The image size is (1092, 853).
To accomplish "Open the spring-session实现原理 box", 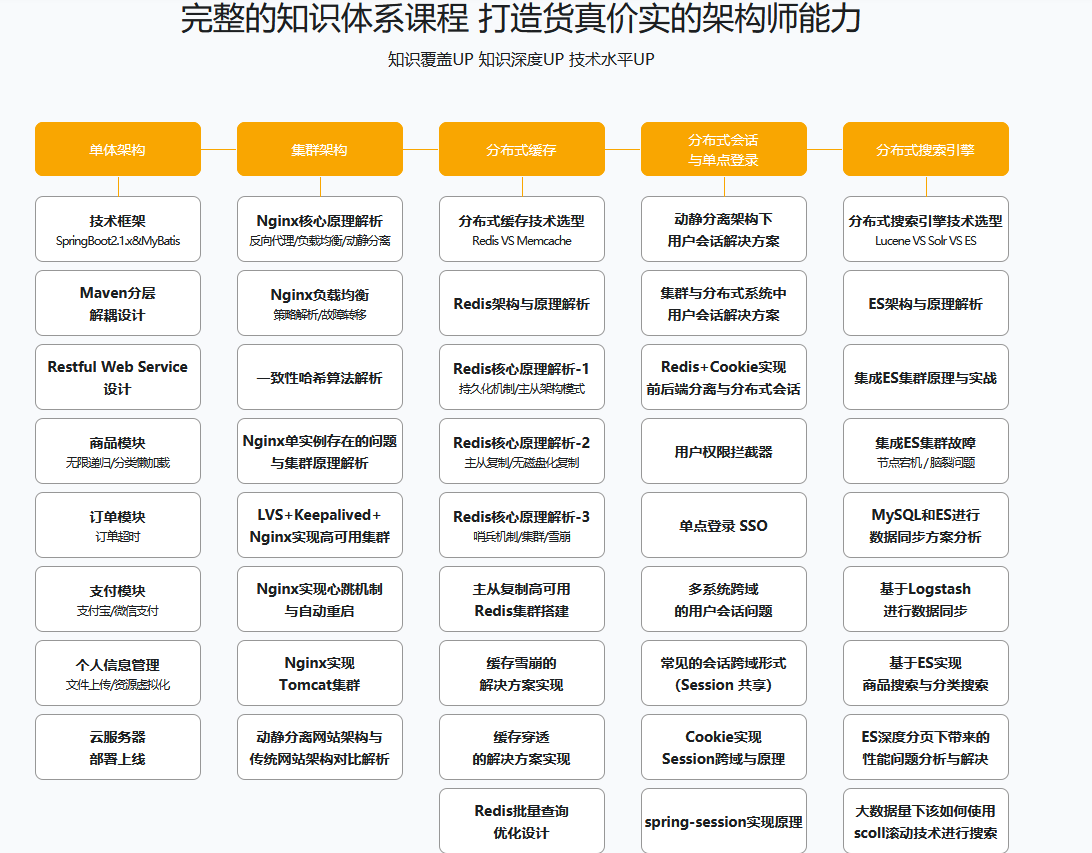I will click(x=724, y=821).
